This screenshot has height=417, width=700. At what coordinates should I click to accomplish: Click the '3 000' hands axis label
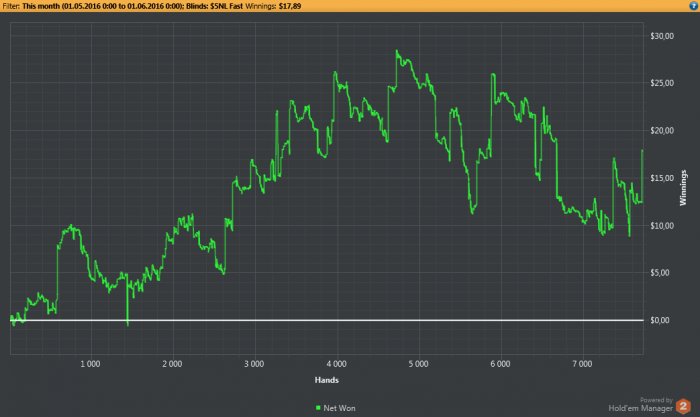(254, 364)
